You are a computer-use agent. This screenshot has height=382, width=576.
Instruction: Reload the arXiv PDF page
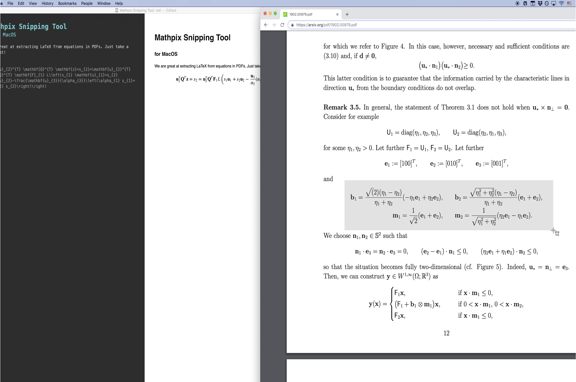point(282,25)
